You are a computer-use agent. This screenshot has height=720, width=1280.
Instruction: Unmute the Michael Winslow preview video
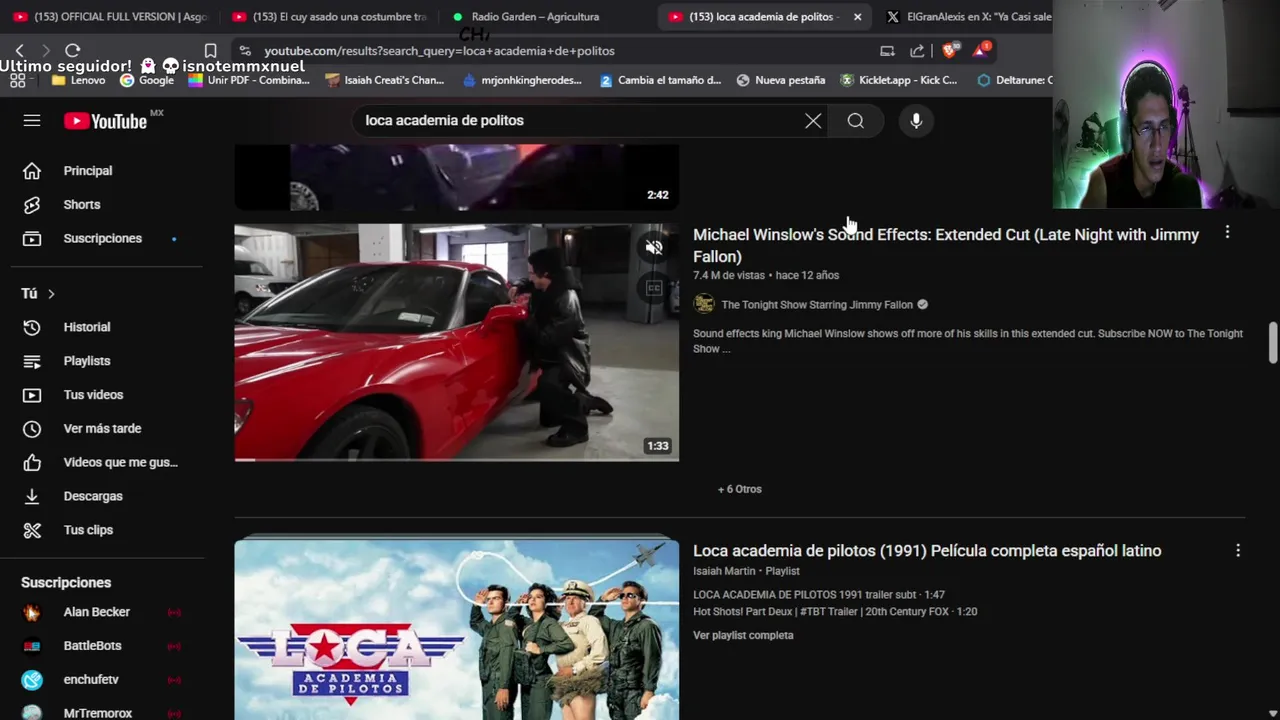click(654, 248)
